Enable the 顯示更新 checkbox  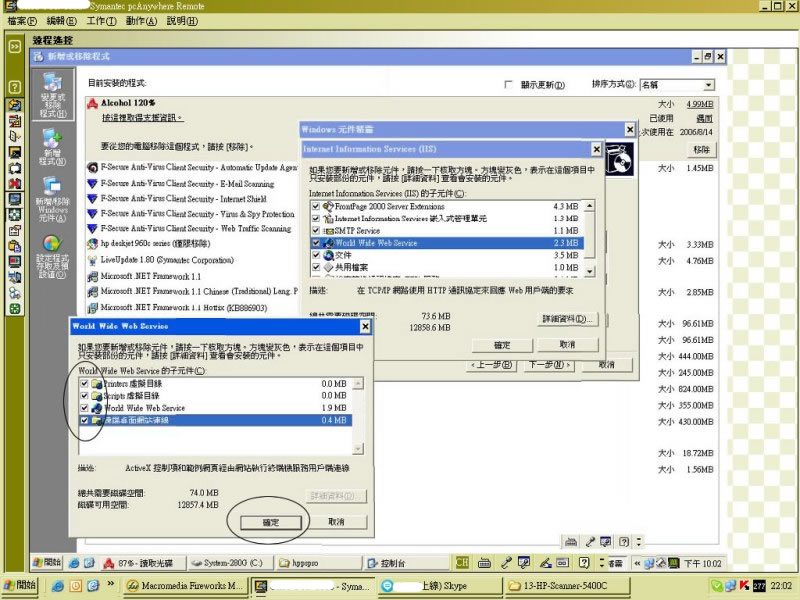coord(508,84)
